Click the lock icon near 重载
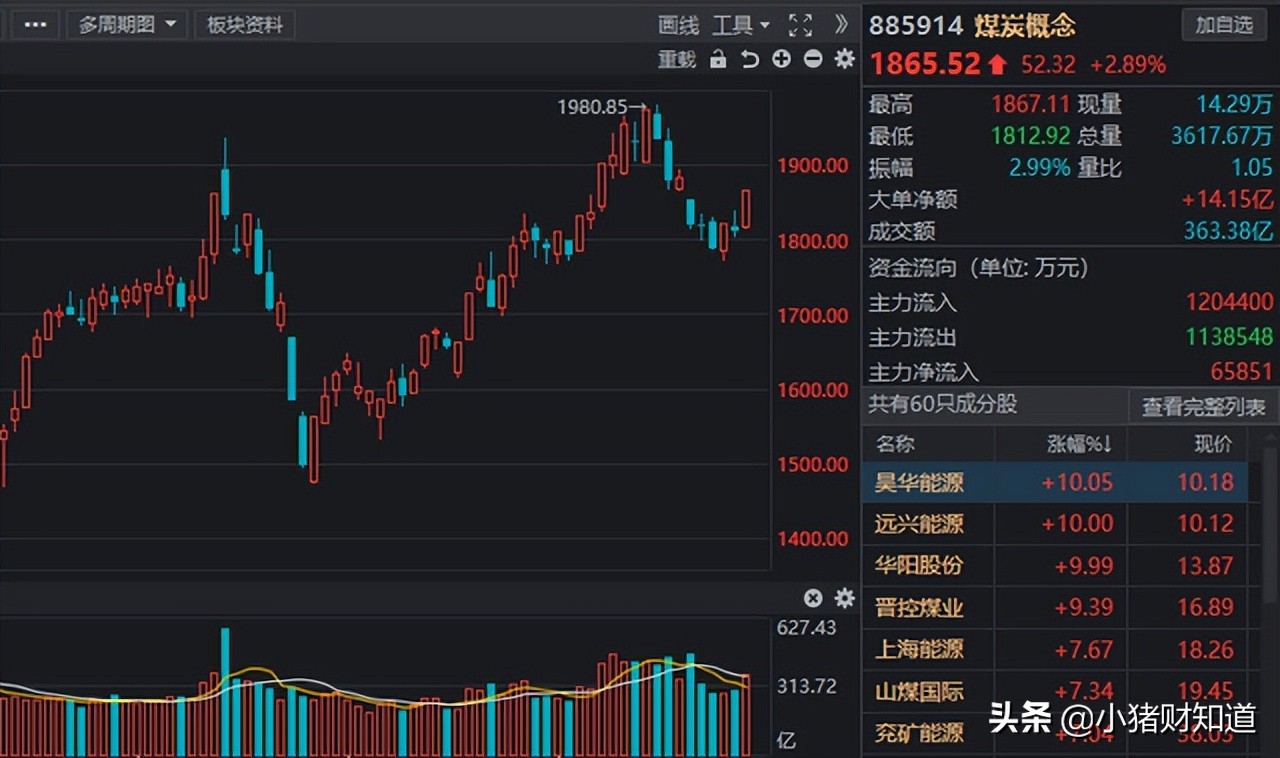 718,60
